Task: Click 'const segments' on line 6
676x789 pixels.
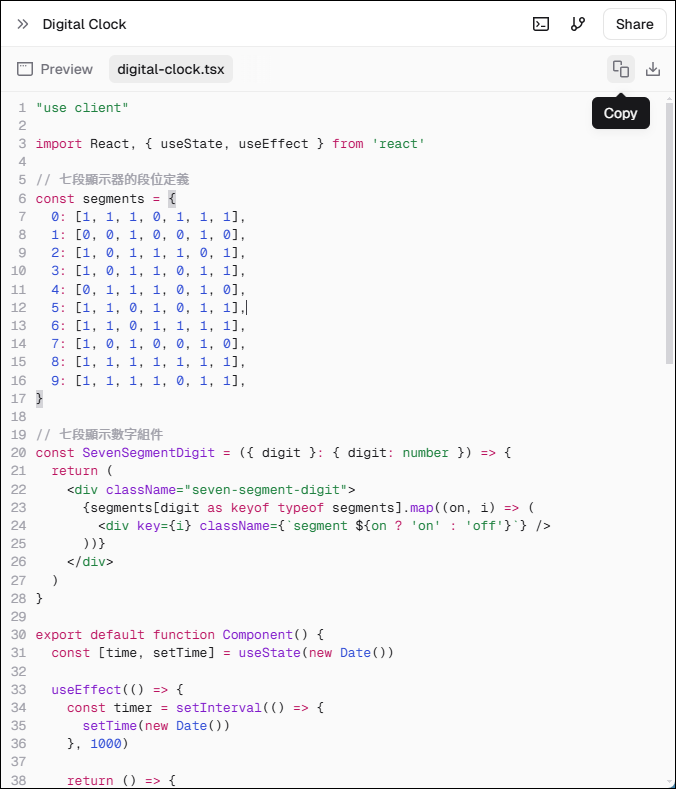Action: pos(90,199)
